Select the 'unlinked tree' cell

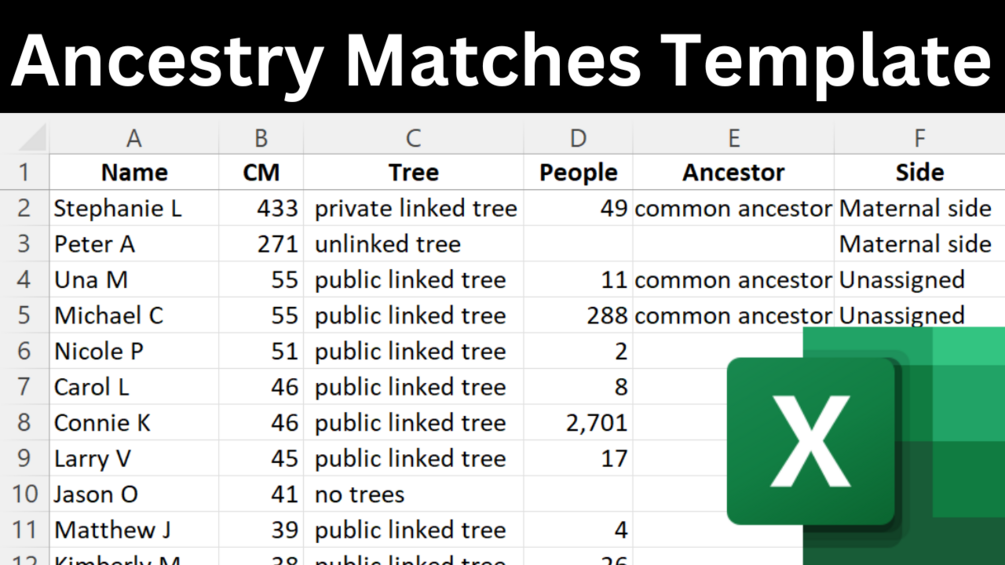(x=413, y=244)
